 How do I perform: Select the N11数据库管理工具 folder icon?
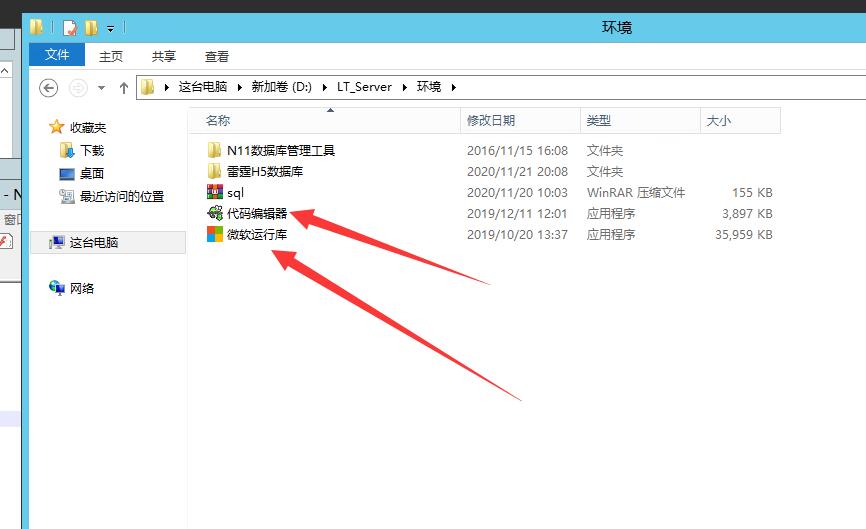(x=214, y=150)
